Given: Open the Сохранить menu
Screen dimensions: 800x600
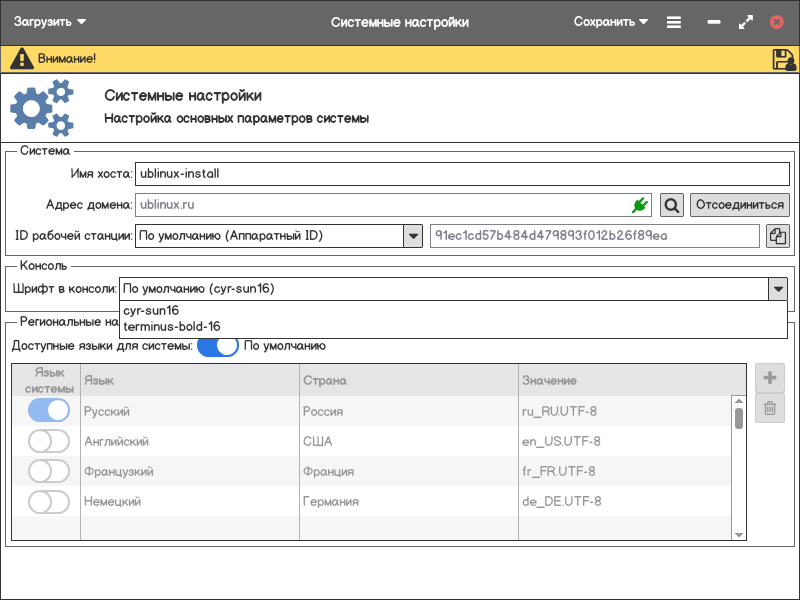Looking at the screenshot, I should click(611, 22).
